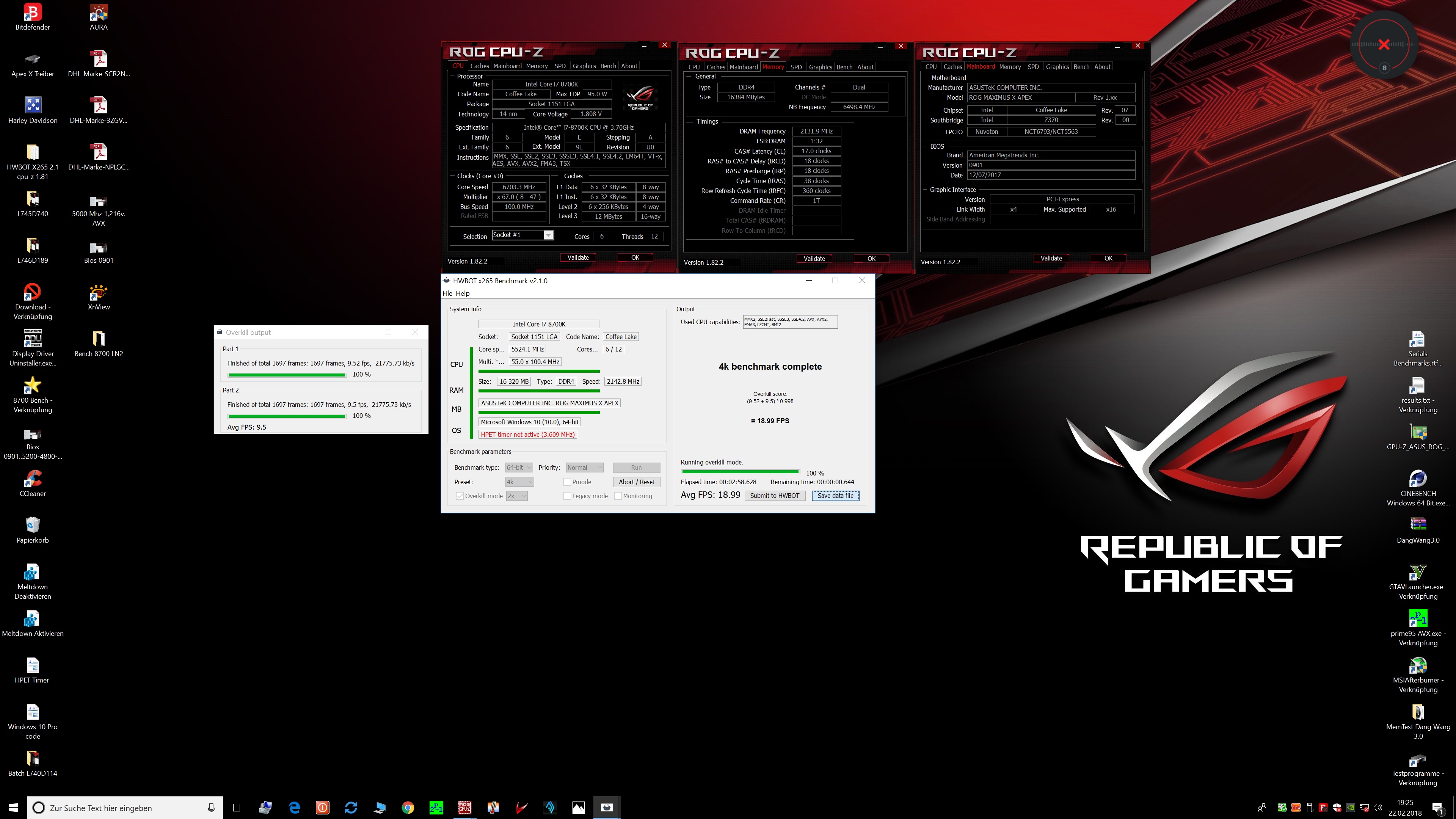Open the AURA desktop icon
Screen dimensions: 1456x819
coord(98,17)
